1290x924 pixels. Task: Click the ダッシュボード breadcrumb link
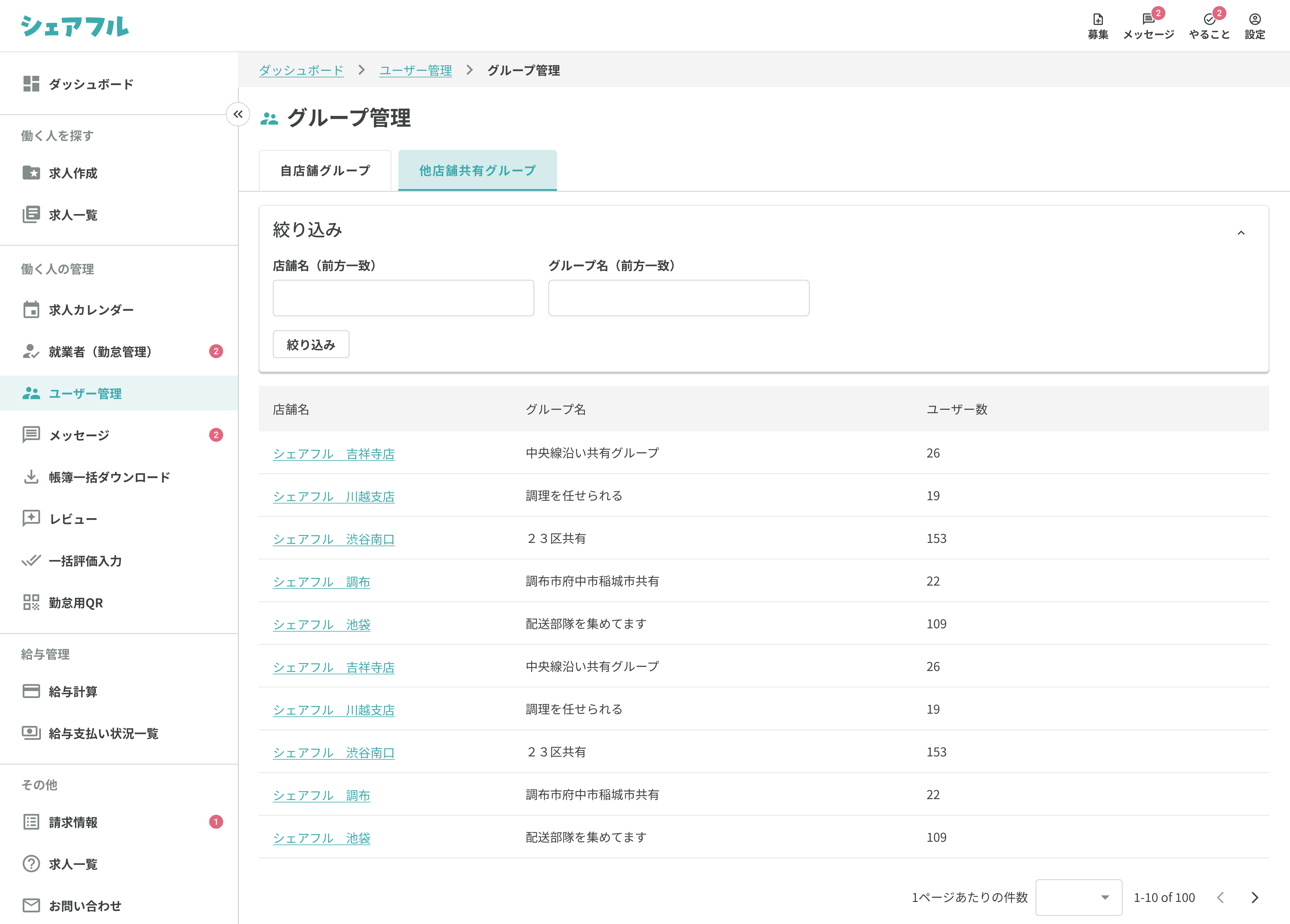coord(302,70)
